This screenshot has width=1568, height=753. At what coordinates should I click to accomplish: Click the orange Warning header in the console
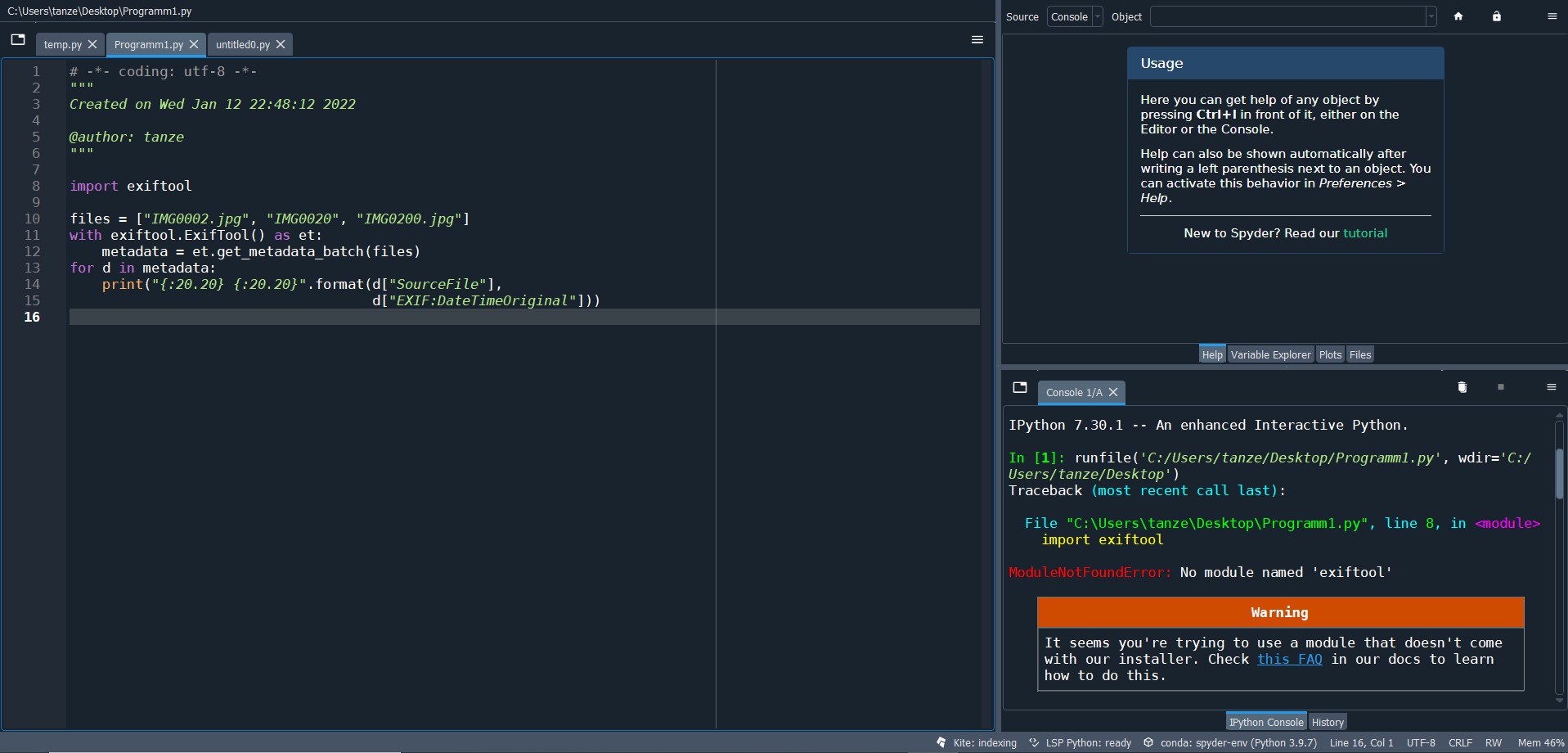1280,612
